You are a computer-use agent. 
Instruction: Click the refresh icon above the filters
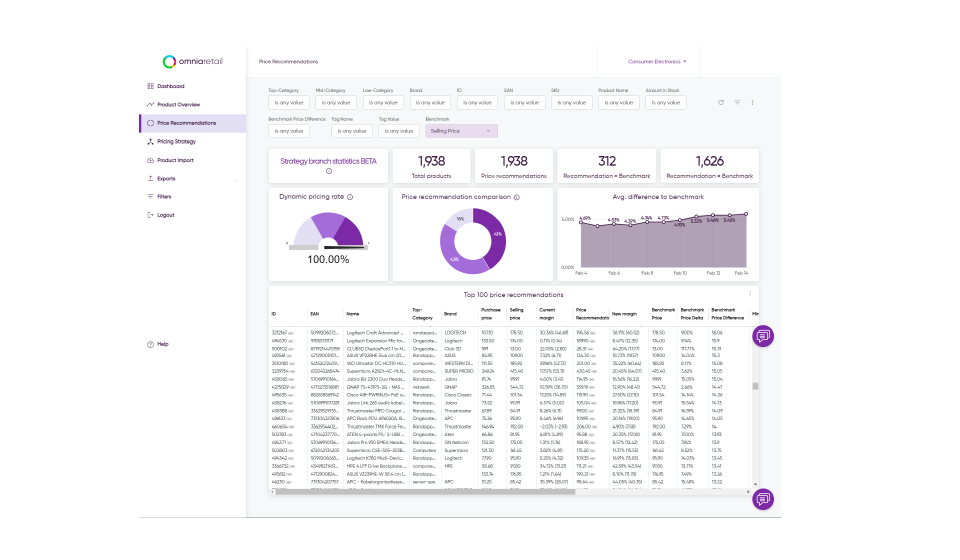pyautogui.click(x=721, y=103)
